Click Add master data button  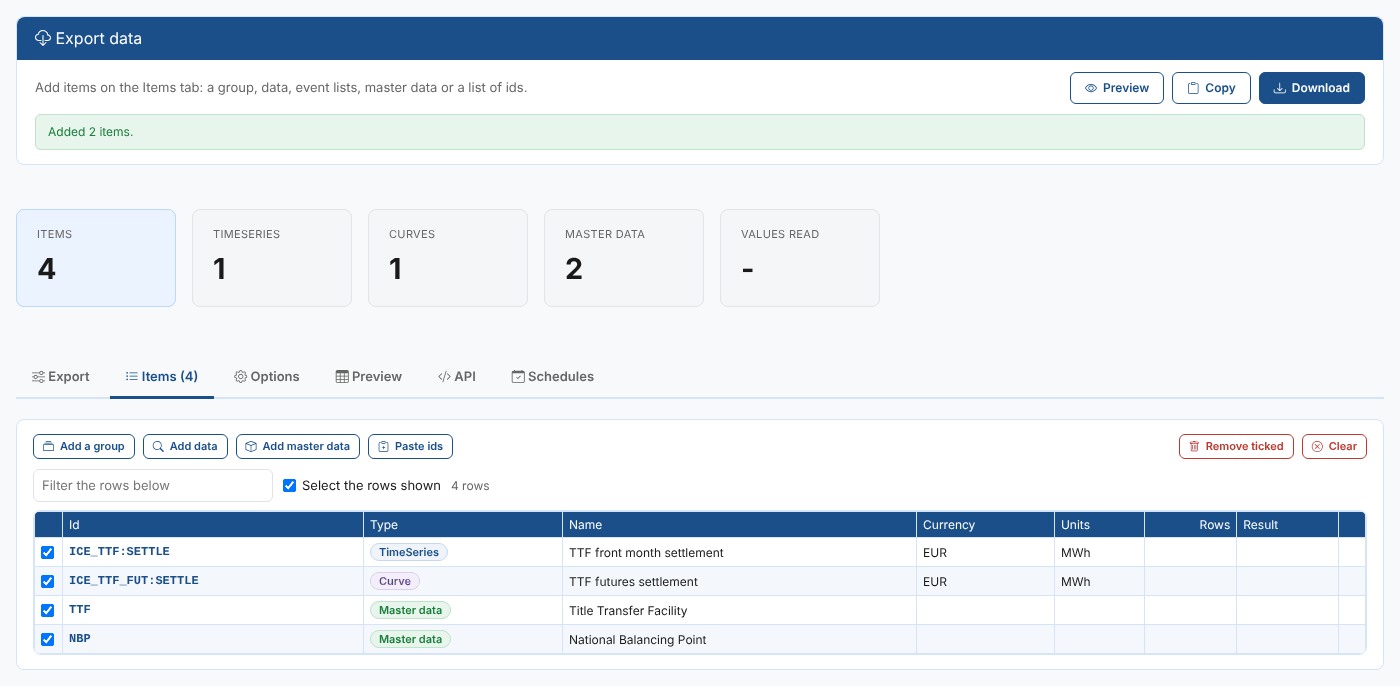point(298,446)
